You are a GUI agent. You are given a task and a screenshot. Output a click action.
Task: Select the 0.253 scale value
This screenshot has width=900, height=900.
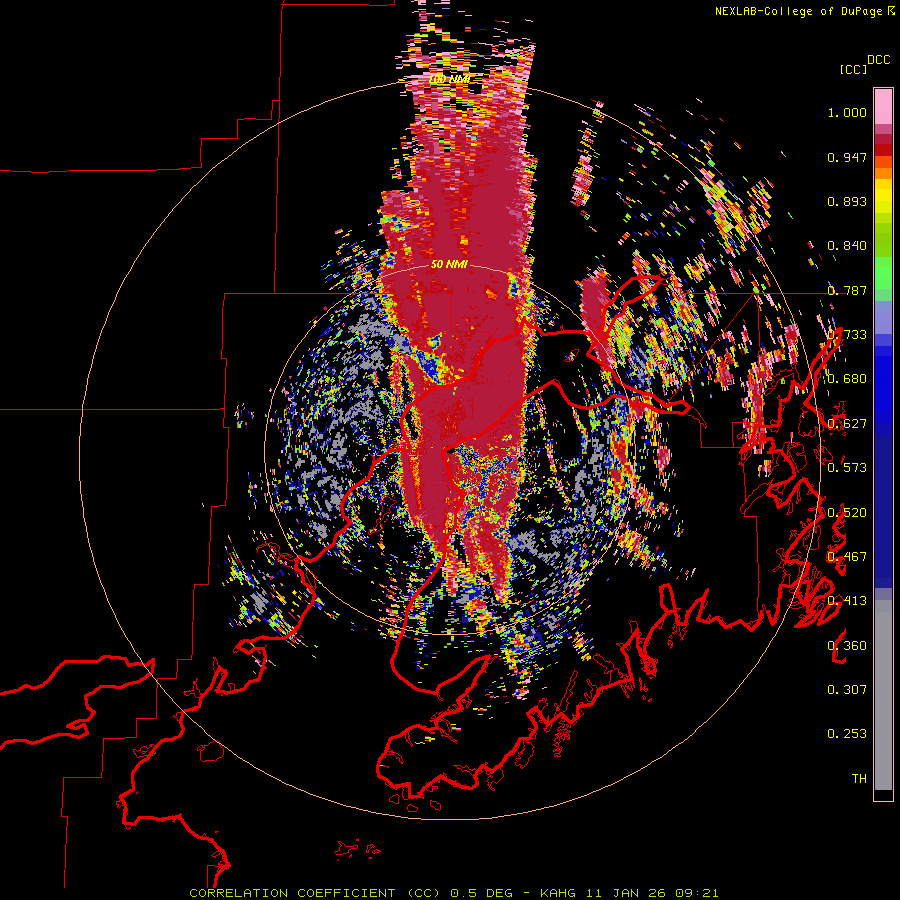[x=847, y=734]
